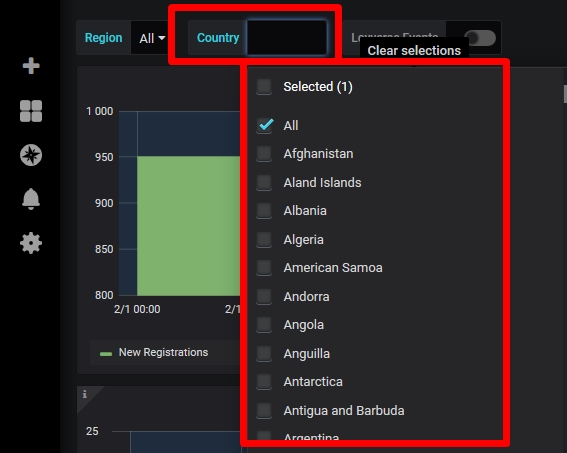Toggle the events switch
Viewport: 567px width, 453px height.
[x=479, y=38]
